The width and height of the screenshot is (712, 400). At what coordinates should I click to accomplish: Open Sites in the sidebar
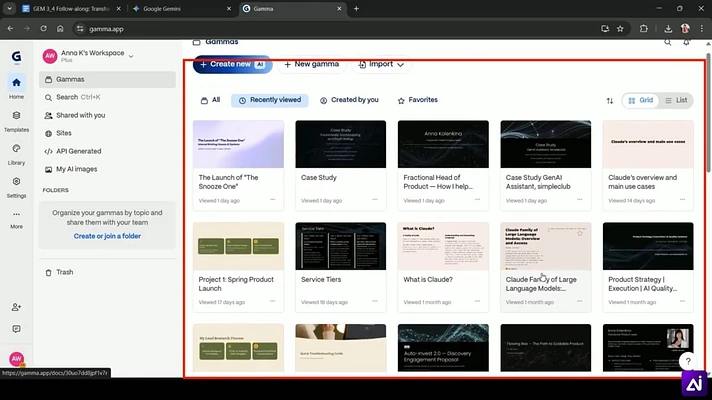coord(108,133)
